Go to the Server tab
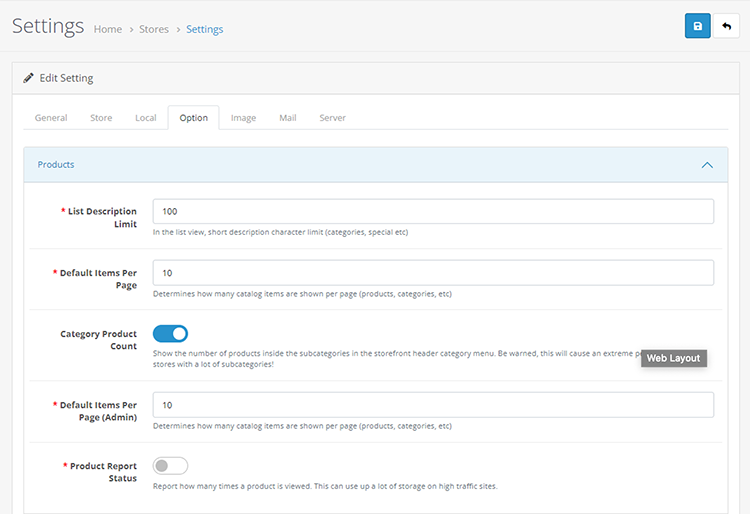The width and height of the screenshot is (750, 514). 332,118
